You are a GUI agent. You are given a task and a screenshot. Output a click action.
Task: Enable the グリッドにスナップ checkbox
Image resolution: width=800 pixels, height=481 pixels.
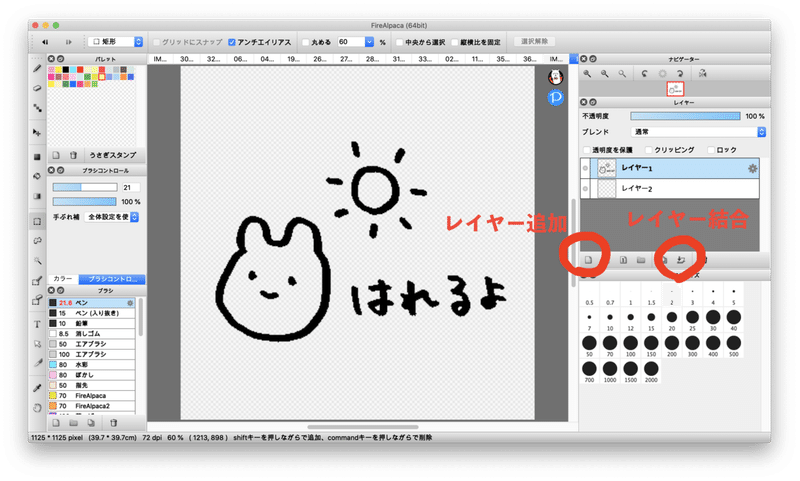[157, 42]
